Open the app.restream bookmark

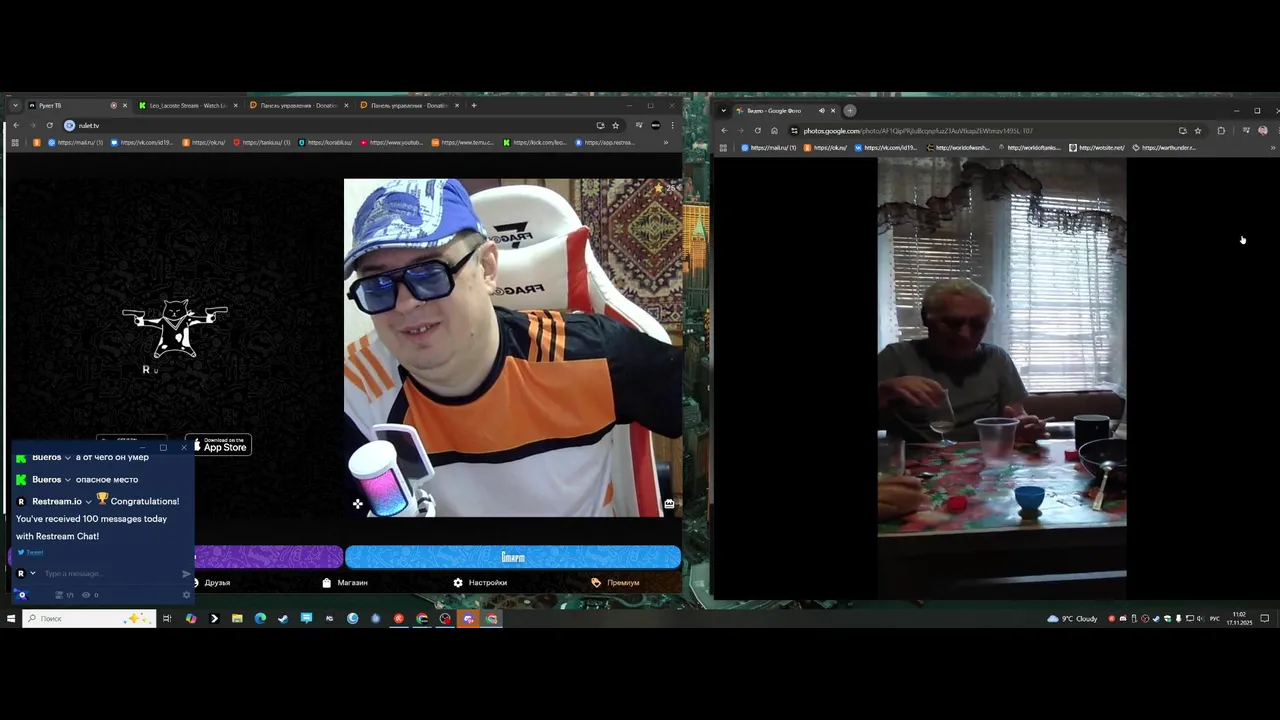tap(605, 142)
